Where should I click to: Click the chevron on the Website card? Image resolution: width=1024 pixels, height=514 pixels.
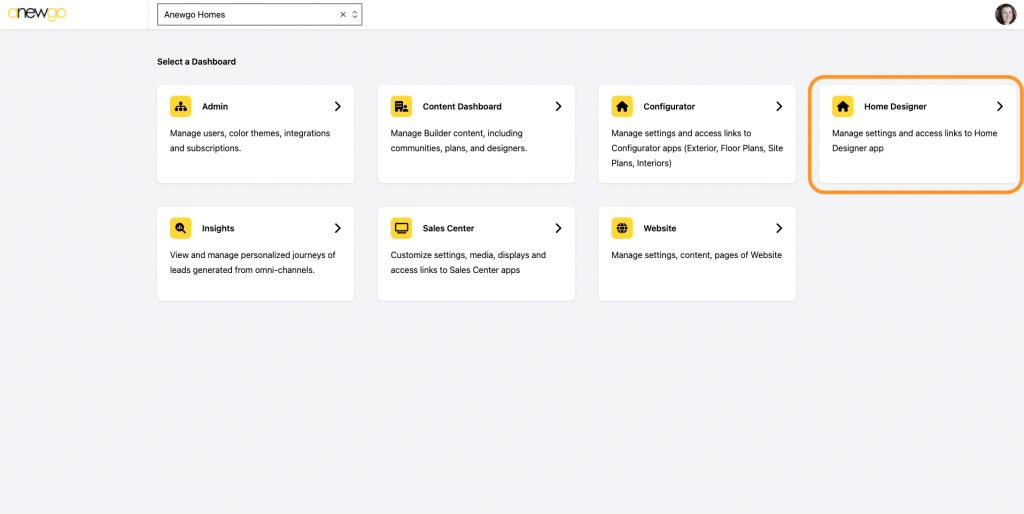pyautogui.click(x=779, y=228)
